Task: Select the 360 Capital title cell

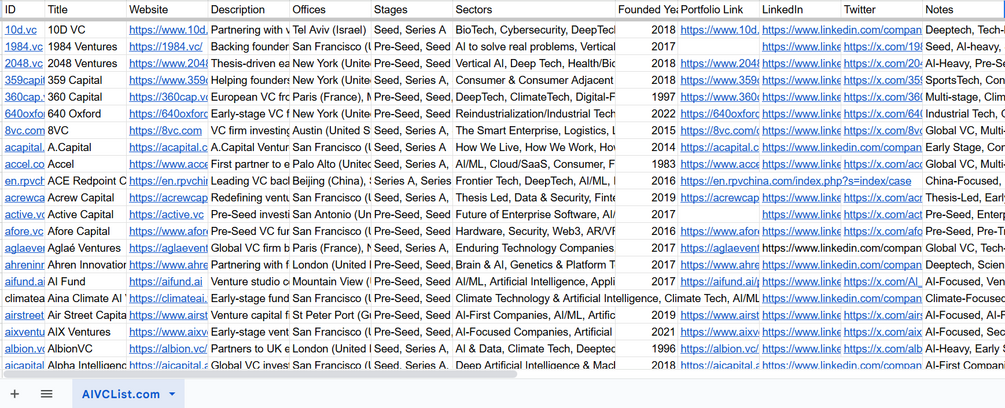Action: [85, 97]
